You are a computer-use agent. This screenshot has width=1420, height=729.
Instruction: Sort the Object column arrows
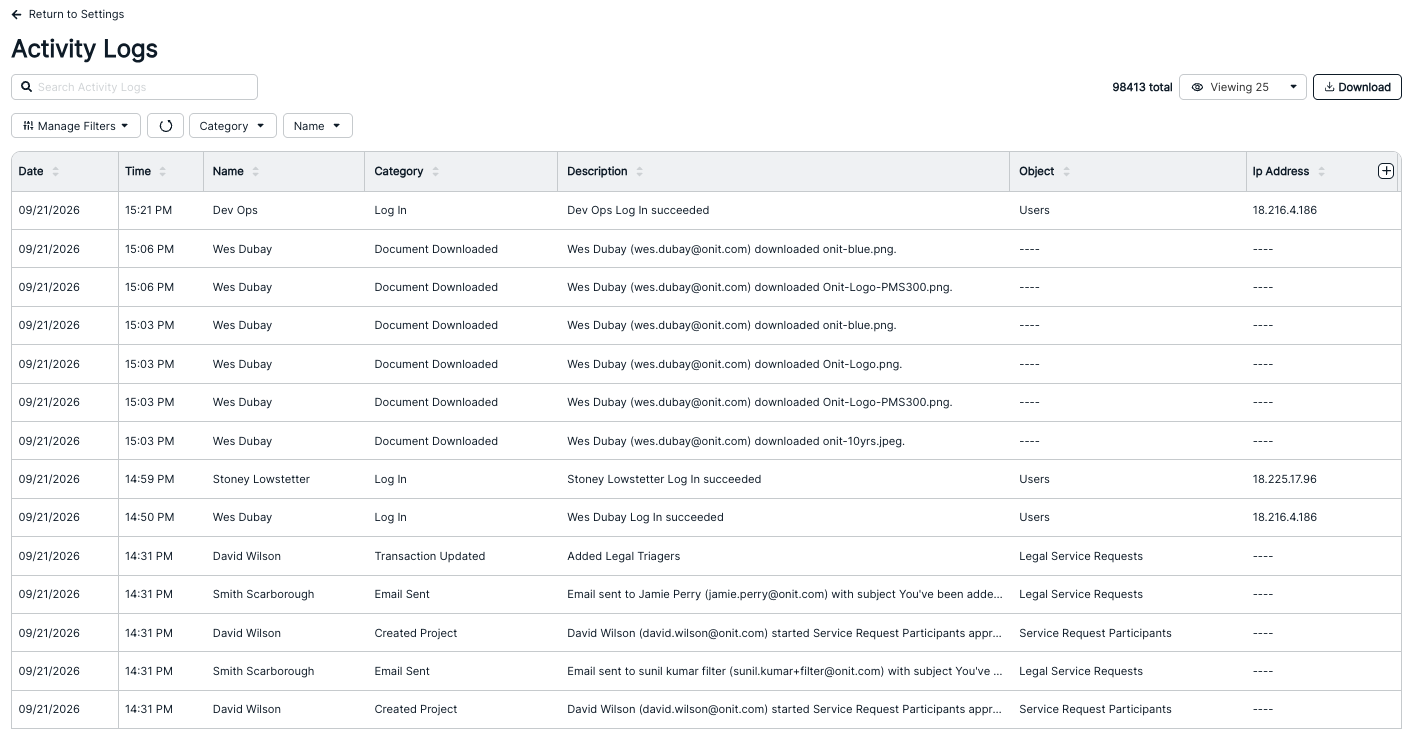point(1067,172)
